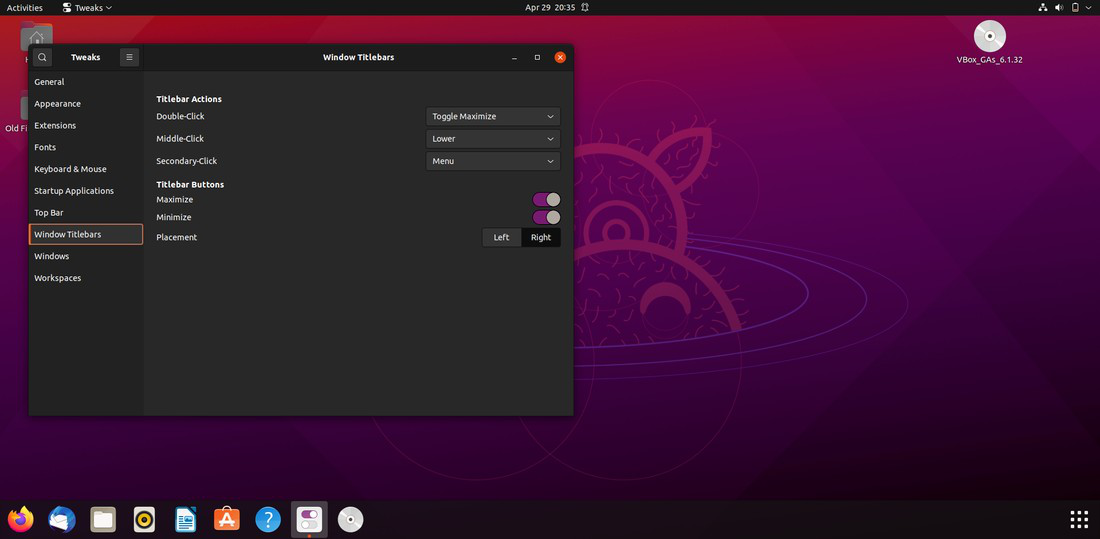
Task: Turn off the Minimize titlebar button toggle
Action: tap(546, 218)
